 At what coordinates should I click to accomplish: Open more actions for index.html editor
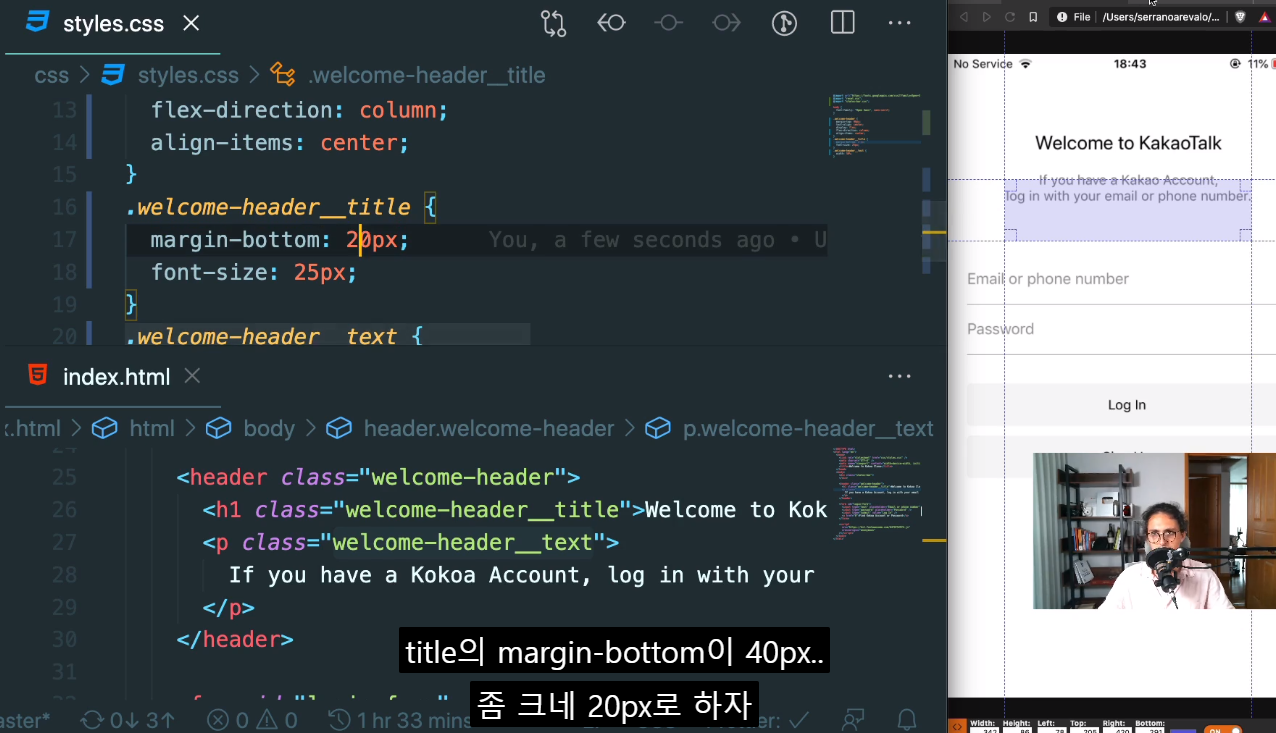click(x=900, y=377)
